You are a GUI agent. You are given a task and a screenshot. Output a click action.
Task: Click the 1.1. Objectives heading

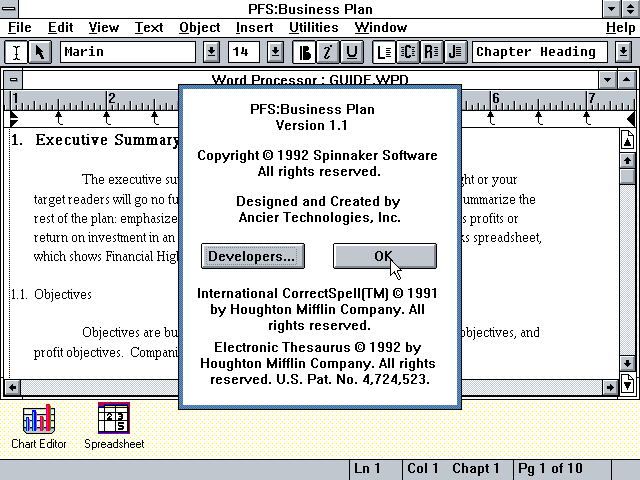point(51,294)
